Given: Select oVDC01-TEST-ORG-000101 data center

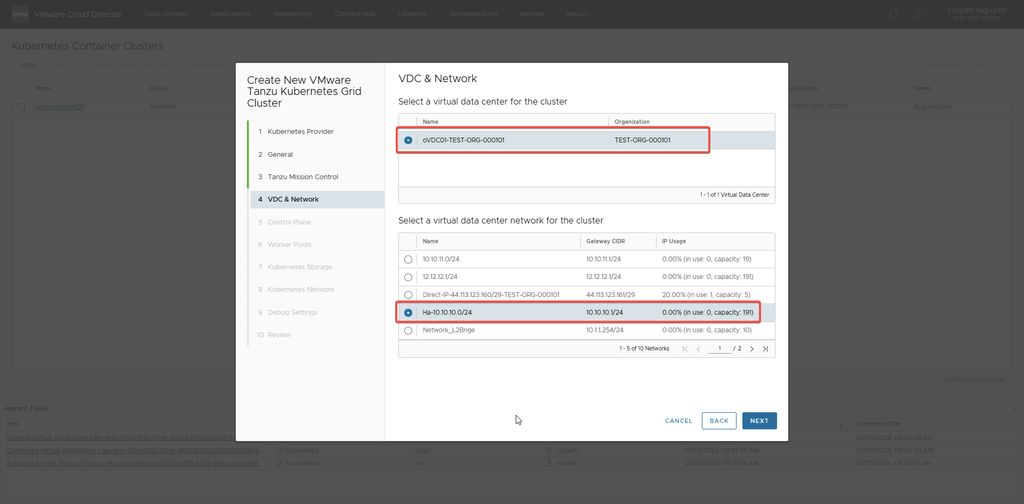Looking at the screenshot, I should (x=408, y=140).
